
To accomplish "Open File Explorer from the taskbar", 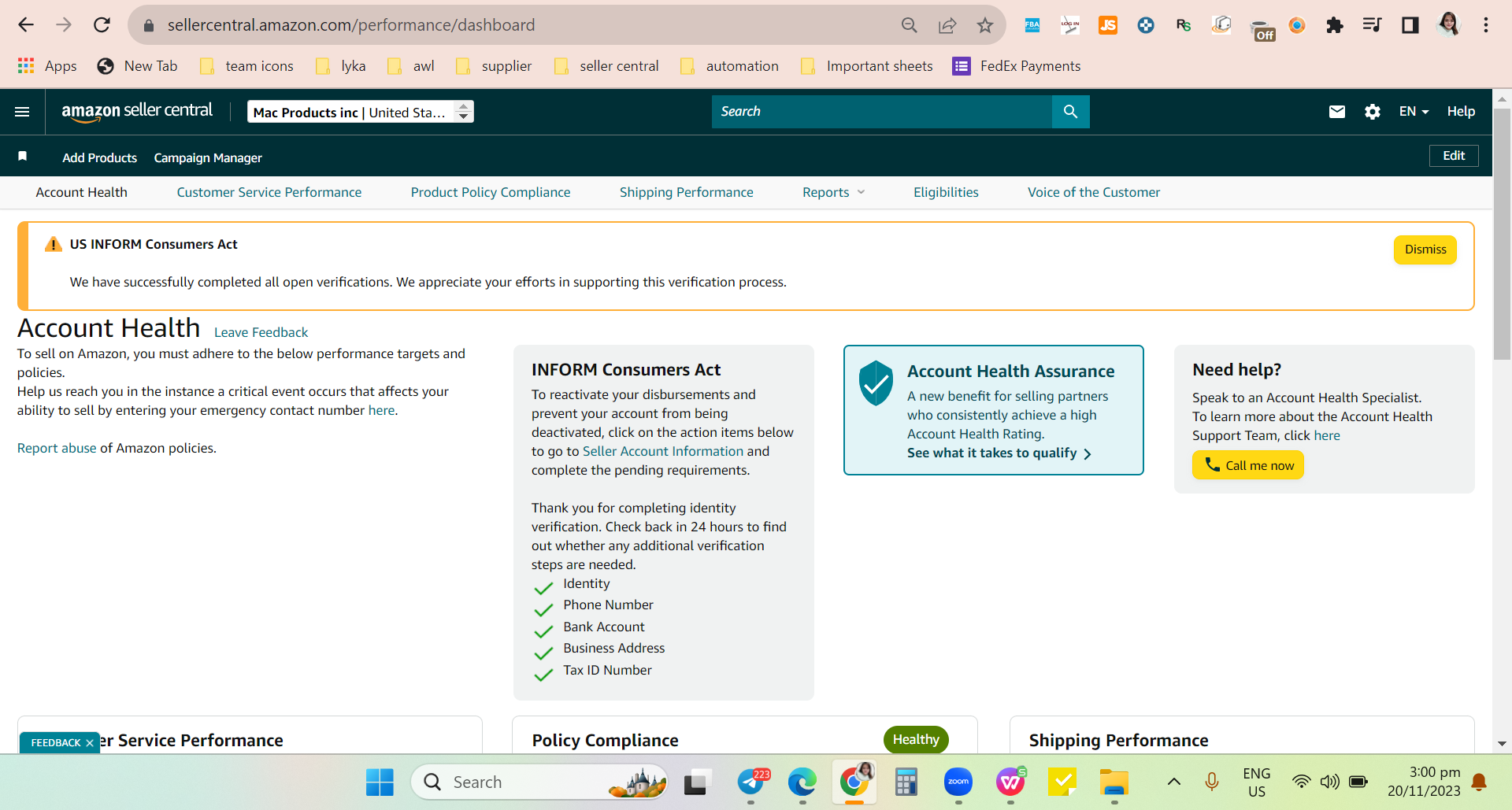I will point(1114,782).
